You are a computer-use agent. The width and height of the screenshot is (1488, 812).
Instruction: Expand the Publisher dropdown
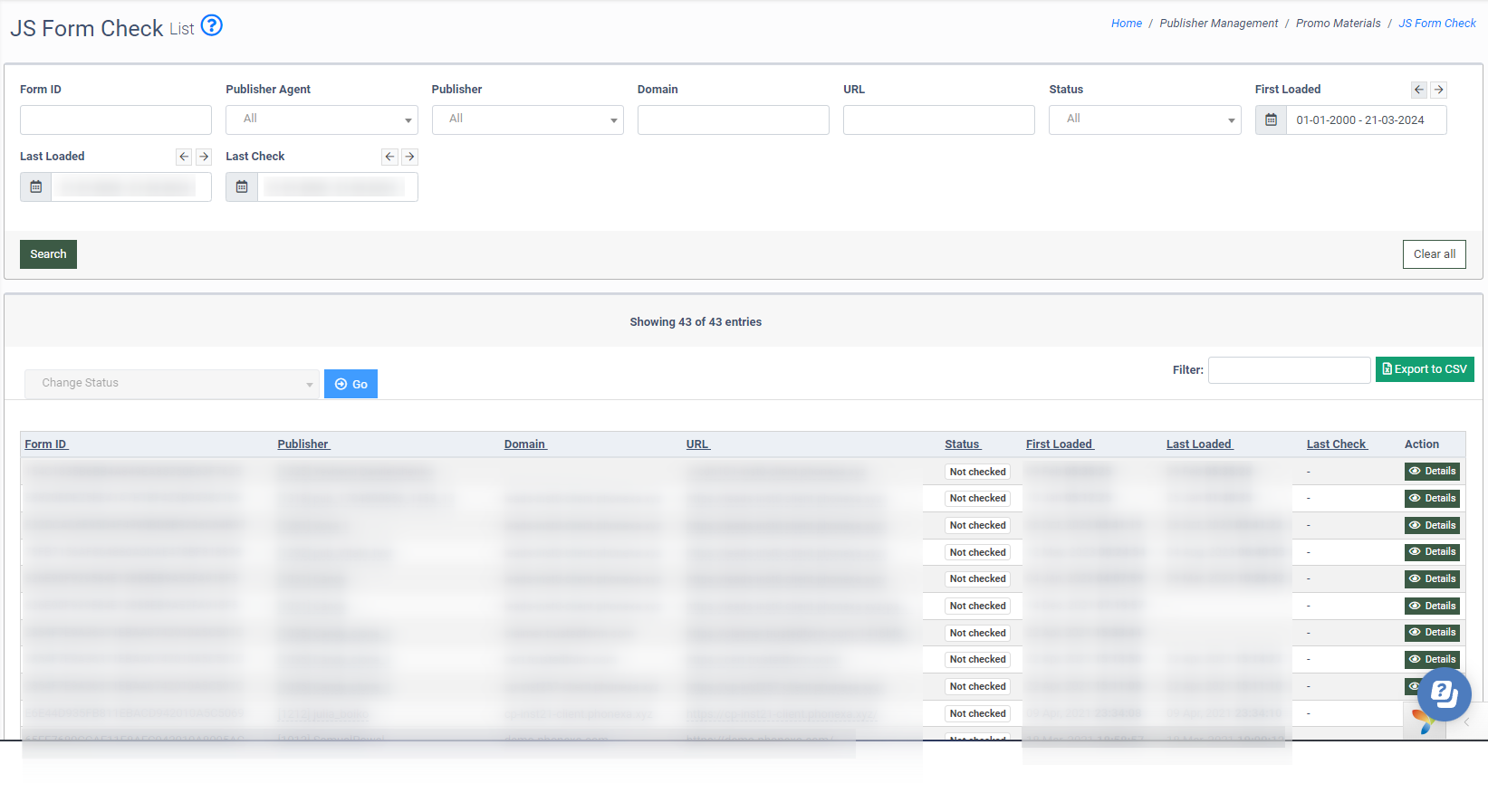pyautogui.click(x=527, y=119)
